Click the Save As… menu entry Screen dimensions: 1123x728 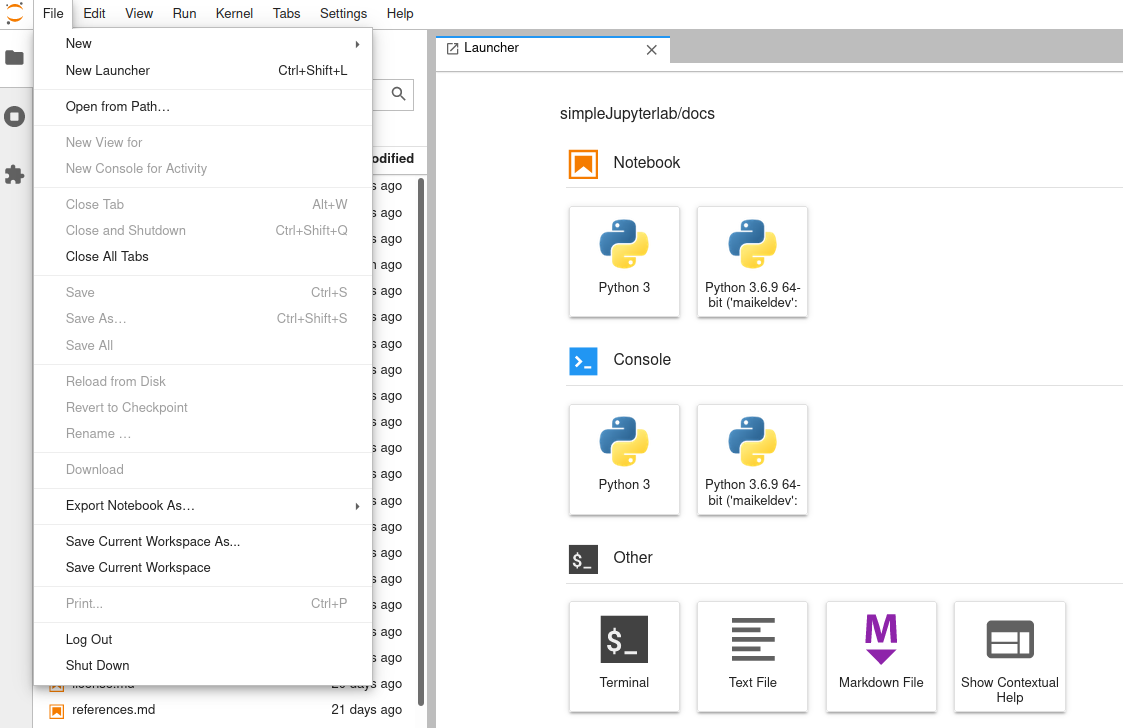pos(203,319)
